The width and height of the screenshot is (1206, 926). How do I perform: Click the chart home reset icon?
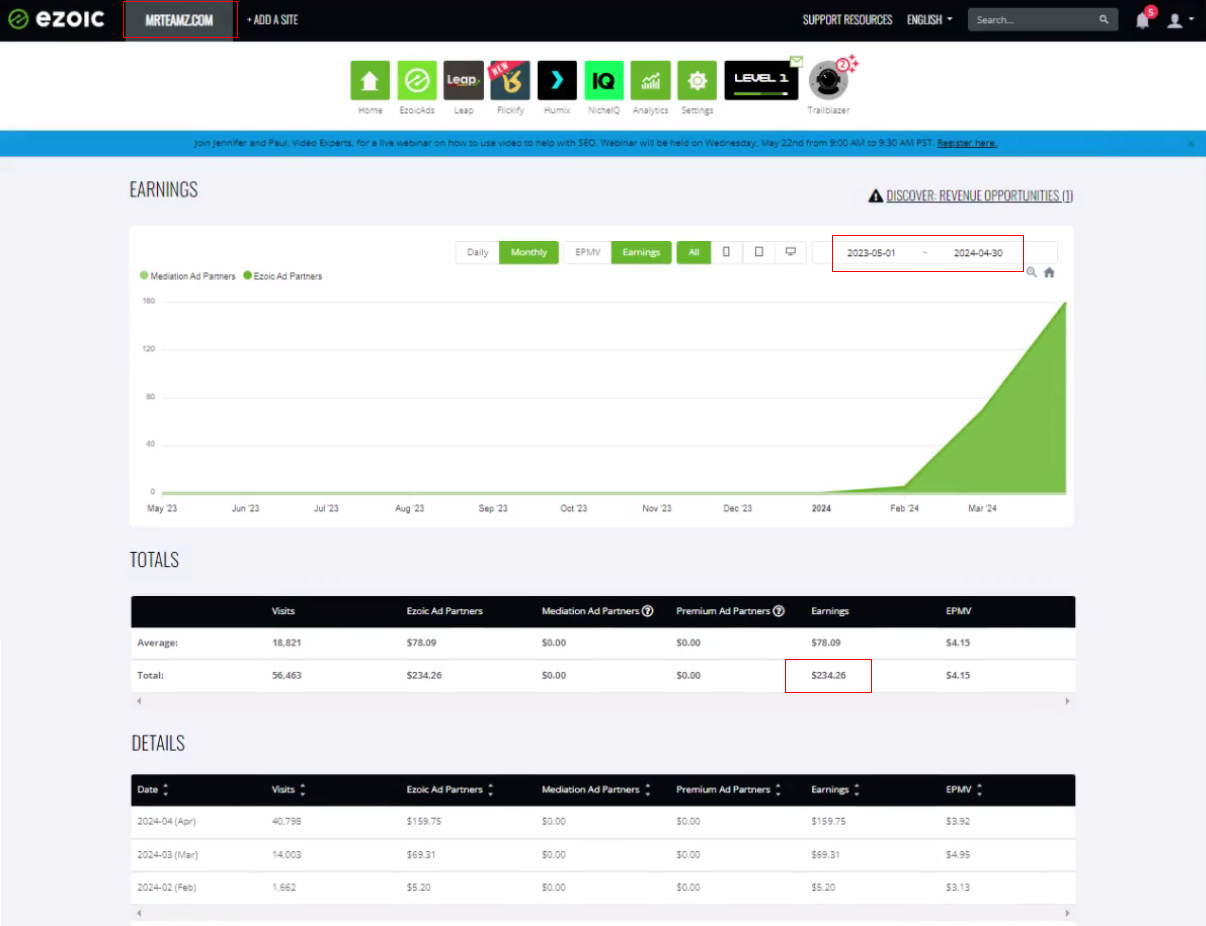coord(1049,272)
